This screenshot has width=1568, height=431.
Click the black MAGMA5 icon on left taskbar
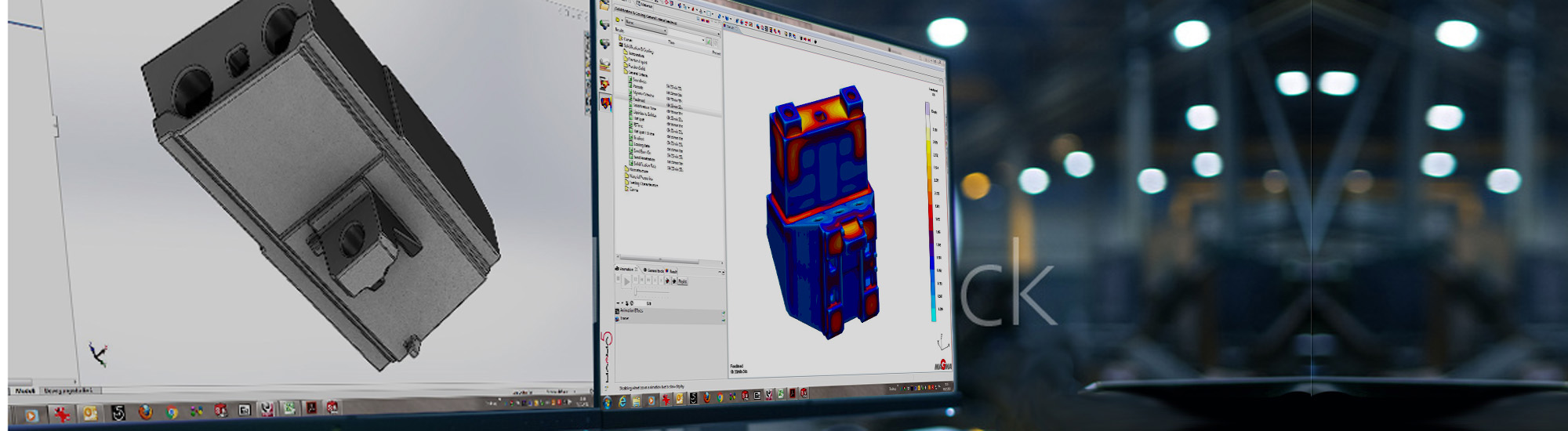point(118,413)
